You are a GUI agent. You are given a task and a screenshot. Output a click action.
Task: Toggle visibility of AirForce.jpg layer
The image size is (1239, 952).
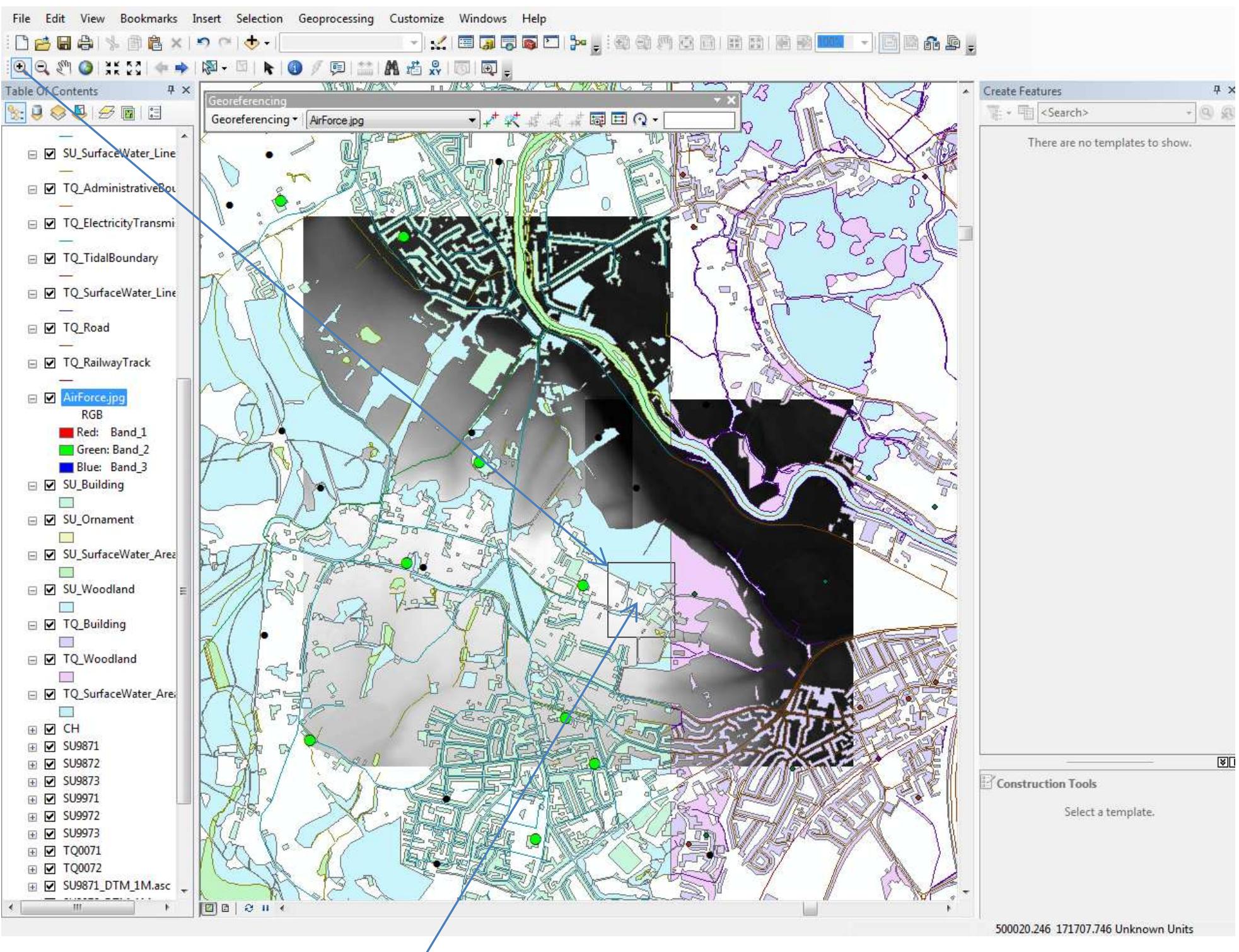[50, 398]
